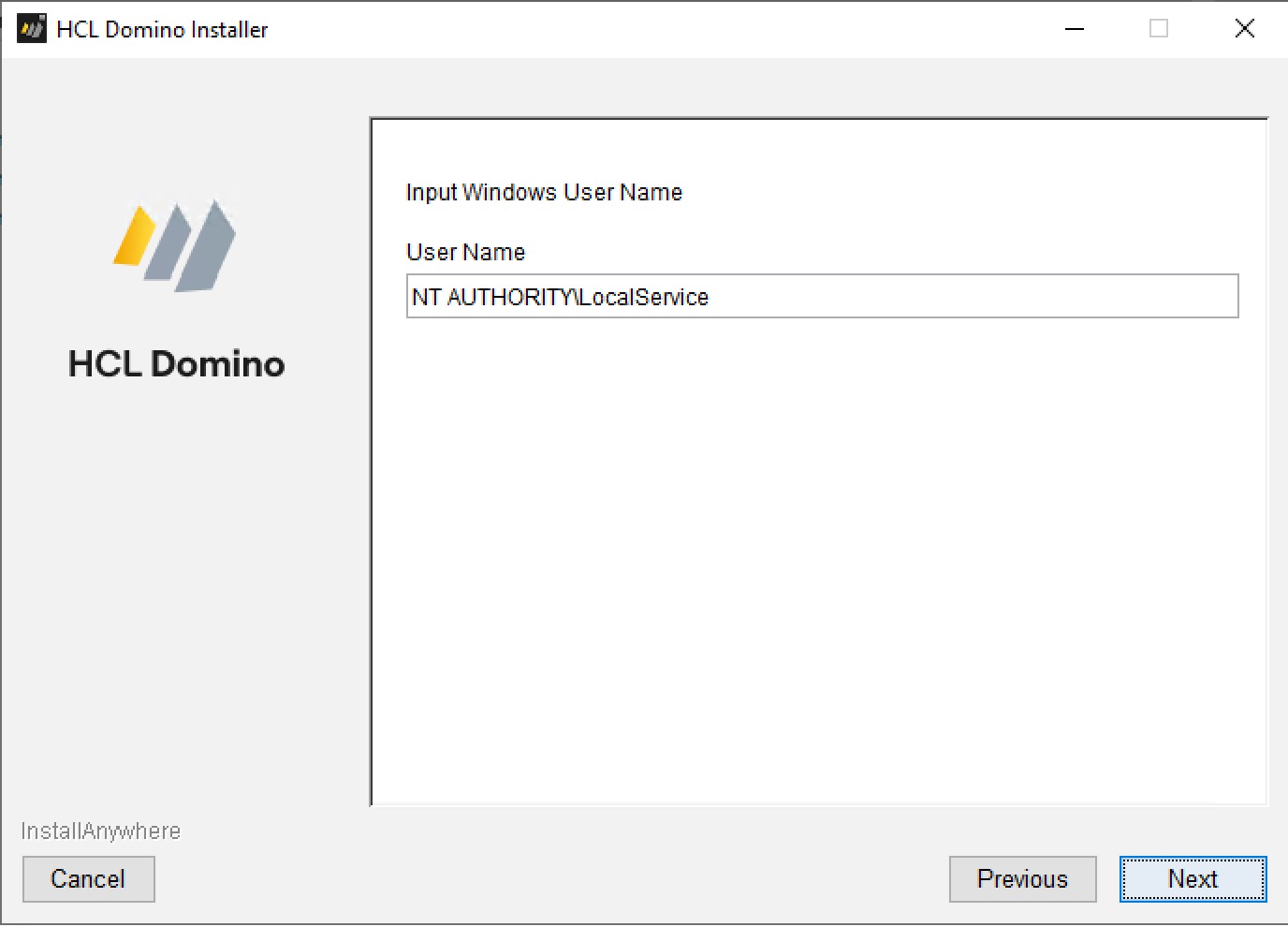Cancel the Domino installation
The height and width of the screenshot is (927, 1288).
click(x=88, y=878)
